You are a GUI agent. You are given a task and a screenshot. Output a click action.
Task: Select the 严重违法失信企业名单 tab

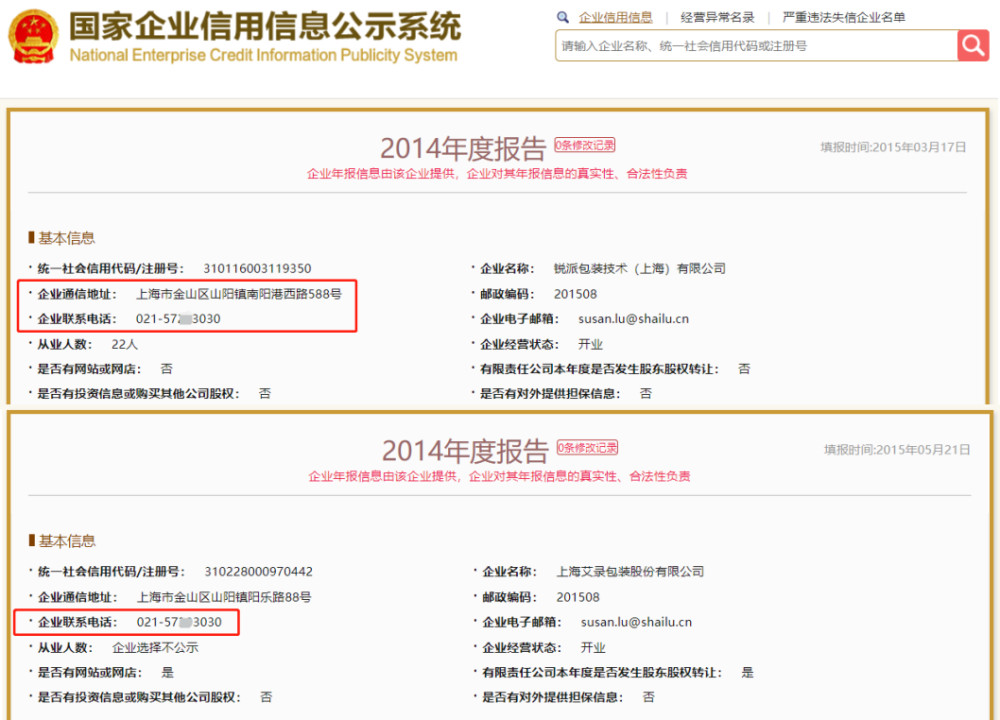point(843,17)
